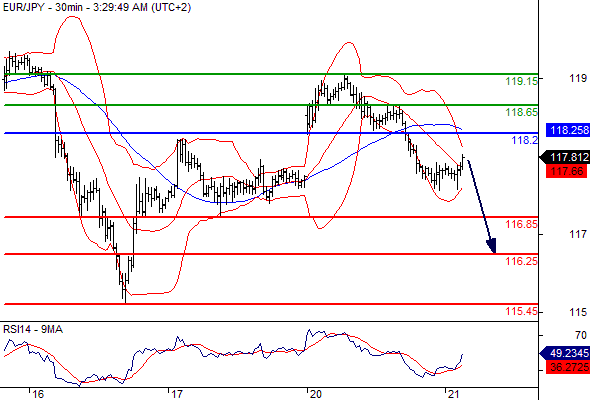Viewport: 590px width, 400px height.
Task: Click the 118.2 blue pivot label
Action: 525,140
